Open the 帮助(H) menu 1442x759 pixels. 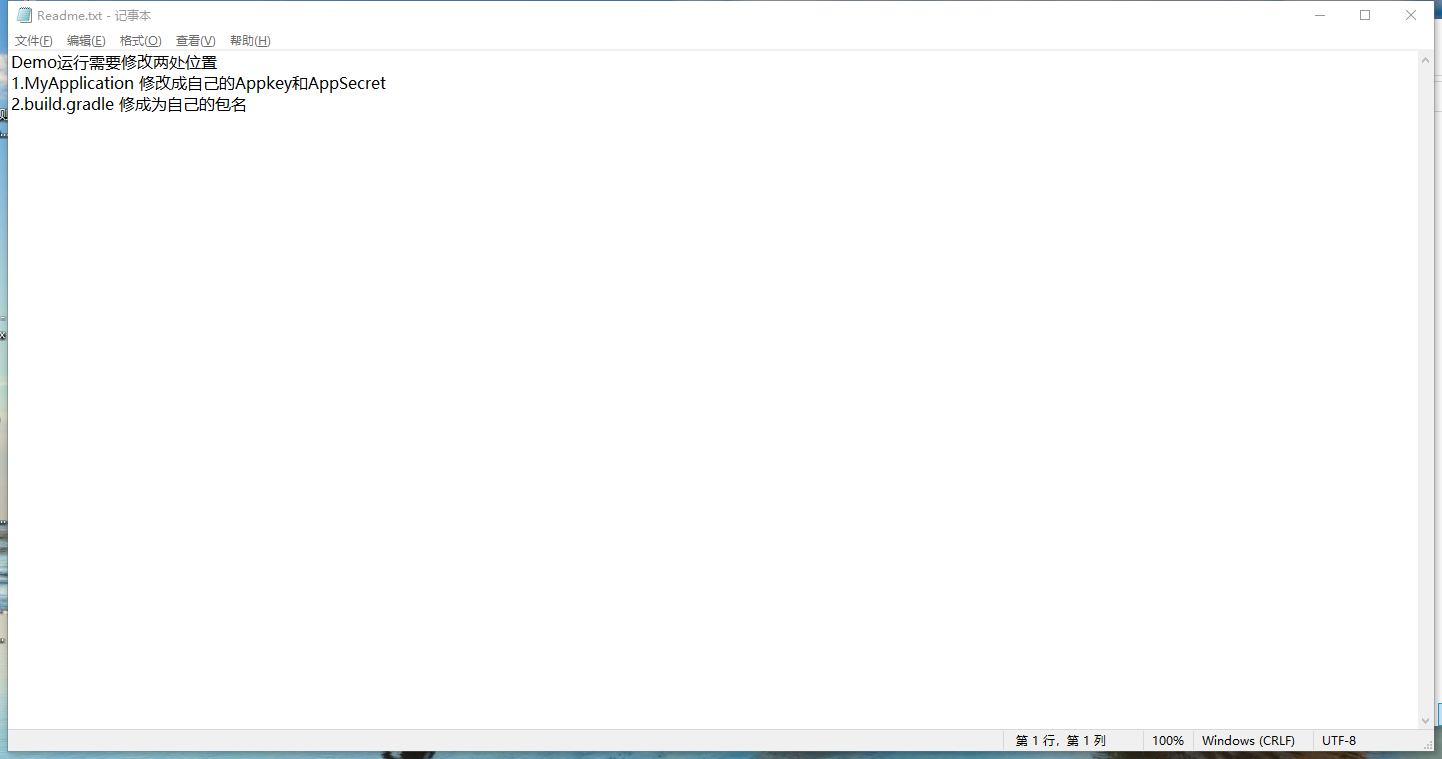(x=250, y=41)
